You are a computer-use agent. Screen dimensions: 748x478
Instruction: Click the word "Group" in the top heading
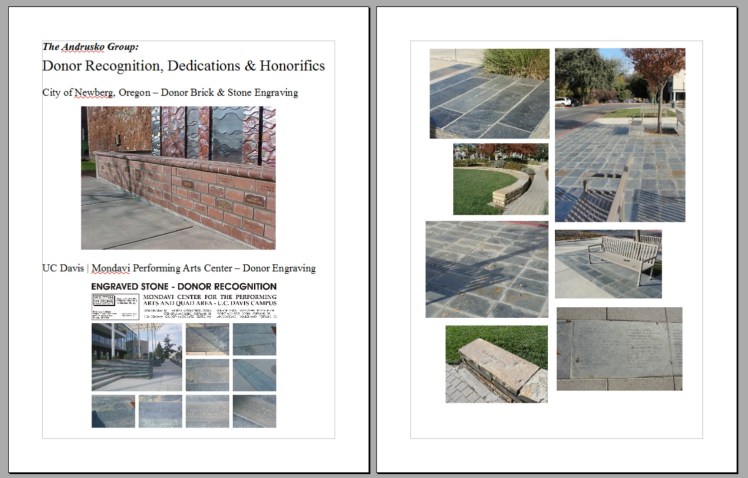tap(122, 46)
